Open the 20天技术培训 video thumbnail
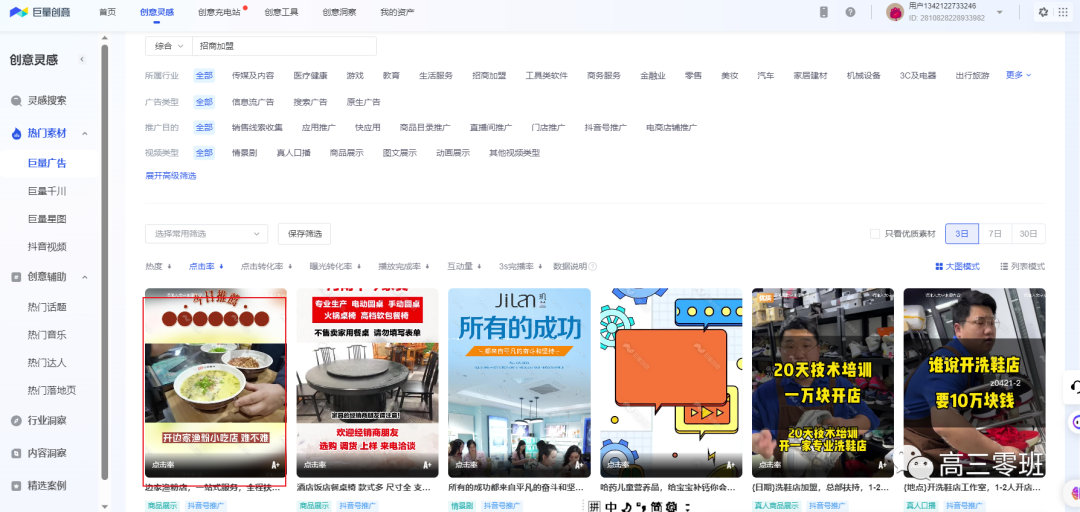Viewport: 1080px width, 512px height. click(x=823, y=382)
